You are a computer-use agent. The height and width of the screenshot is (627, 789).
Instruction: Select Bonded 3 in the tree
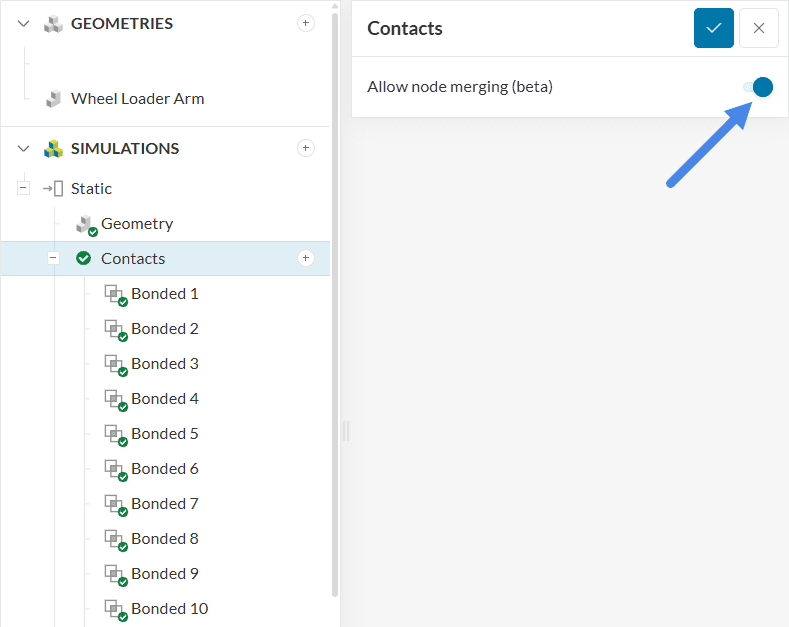165,363
